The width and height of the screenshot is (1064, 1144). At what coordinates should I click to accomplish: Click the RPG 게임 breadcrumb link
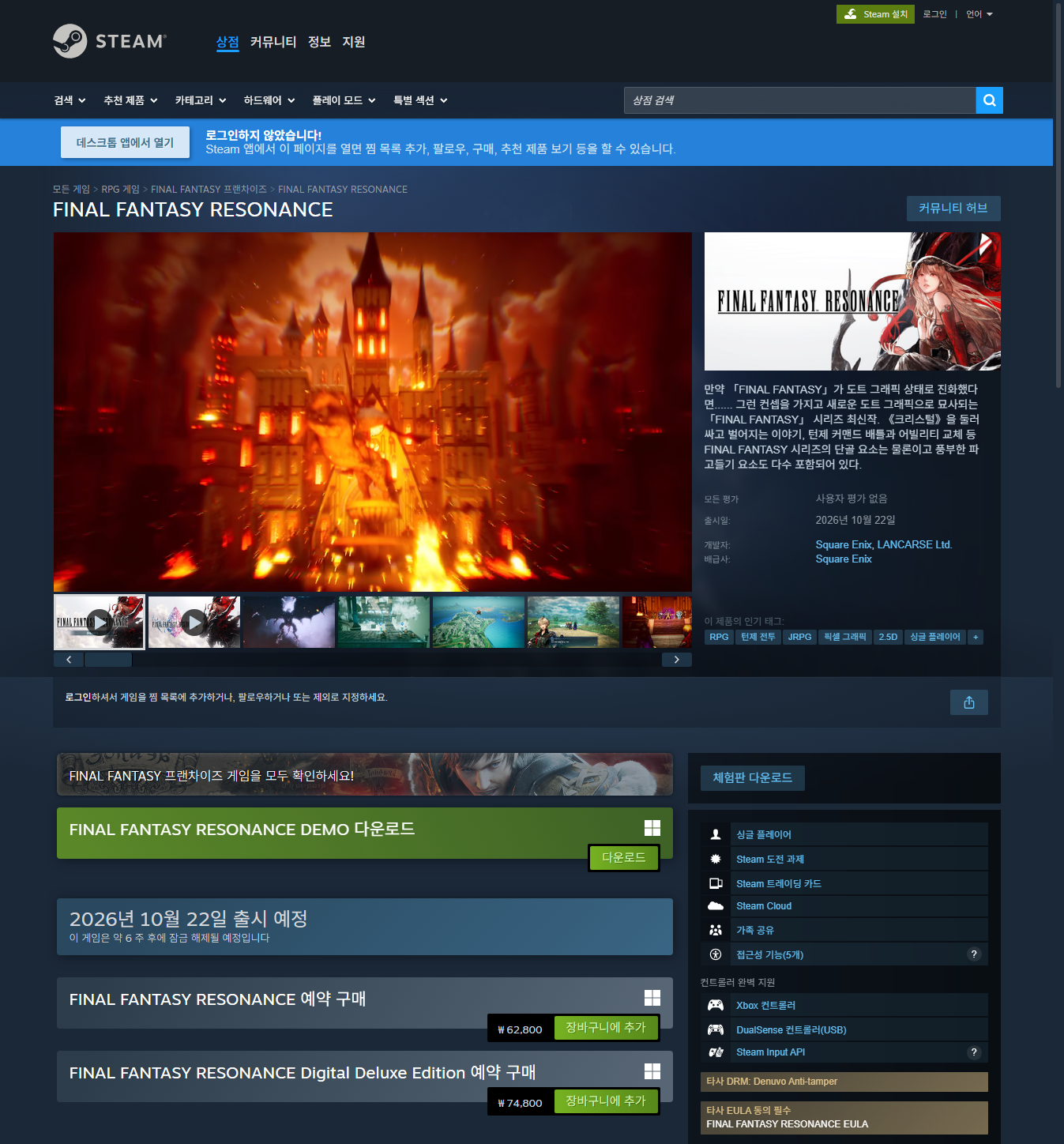tap(120, 190)
